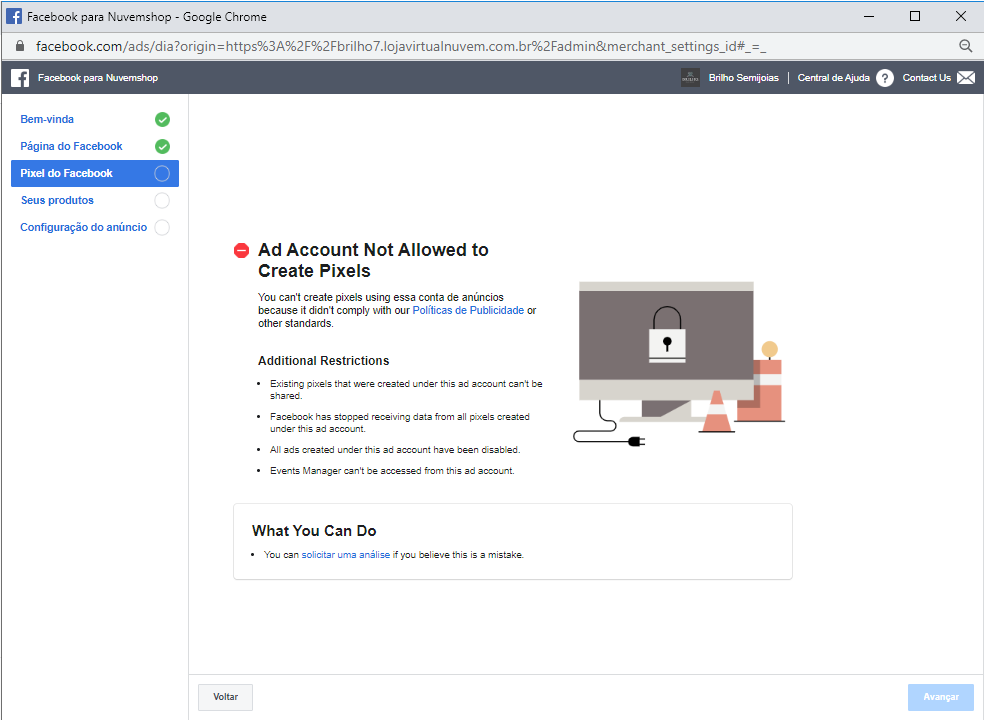Click 'All ads created under this ad account' bullet
984x720 pixels.
tap(395, 450)
